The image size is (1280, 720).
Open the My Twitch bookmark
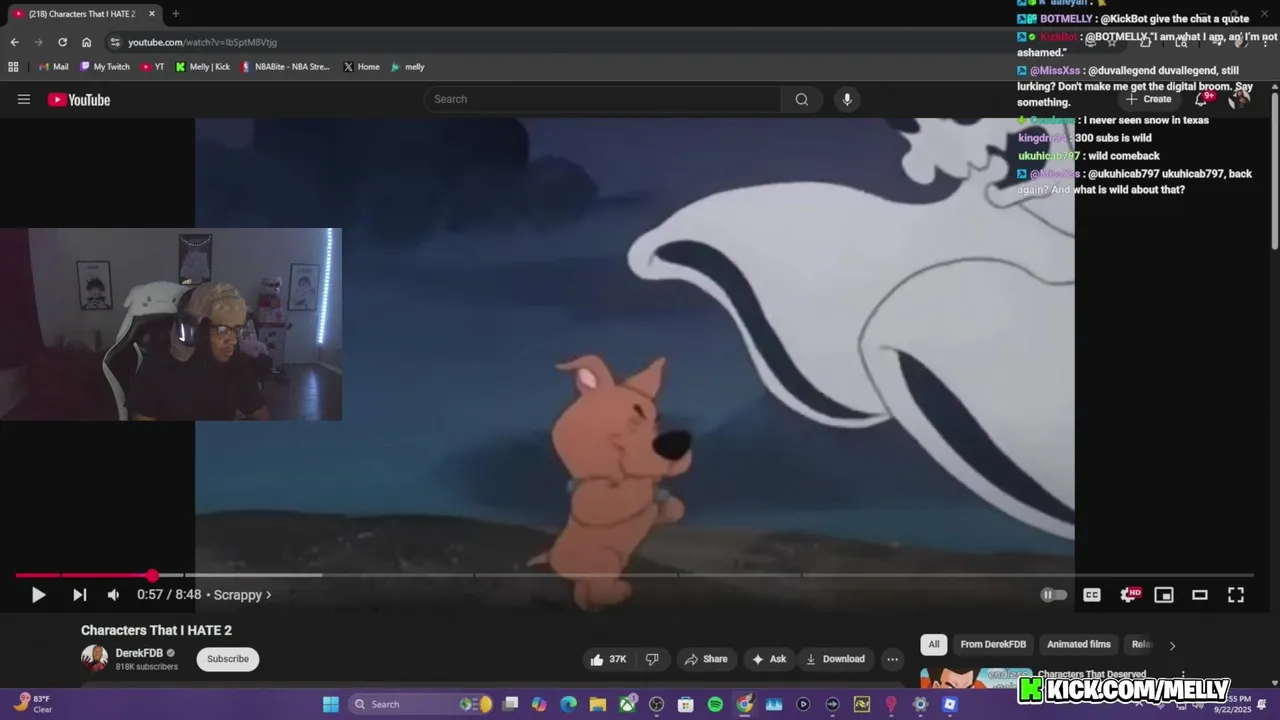point(105,67)
